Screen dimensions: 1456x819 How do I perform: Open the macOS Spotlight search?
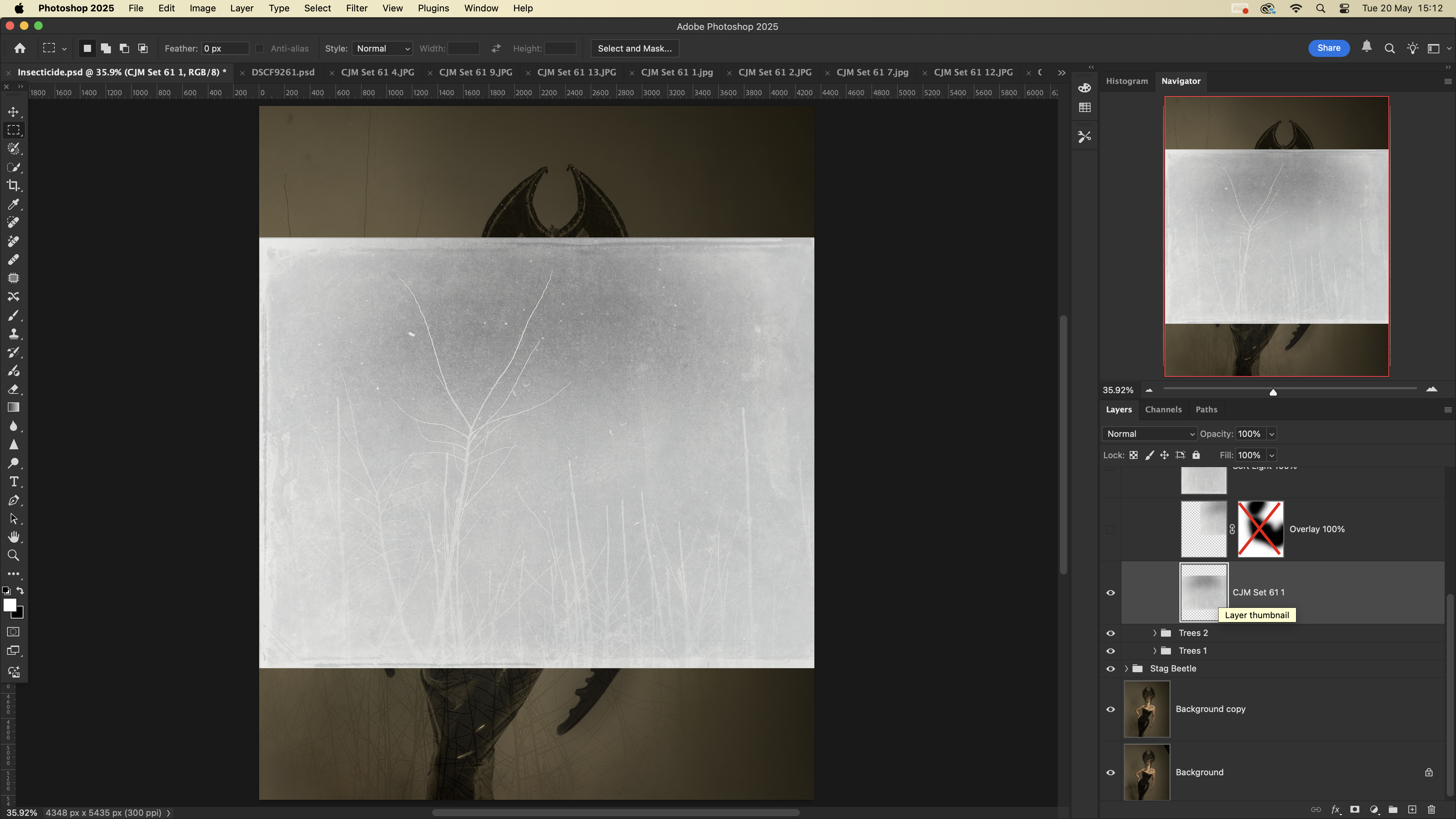click(1320, 8)
